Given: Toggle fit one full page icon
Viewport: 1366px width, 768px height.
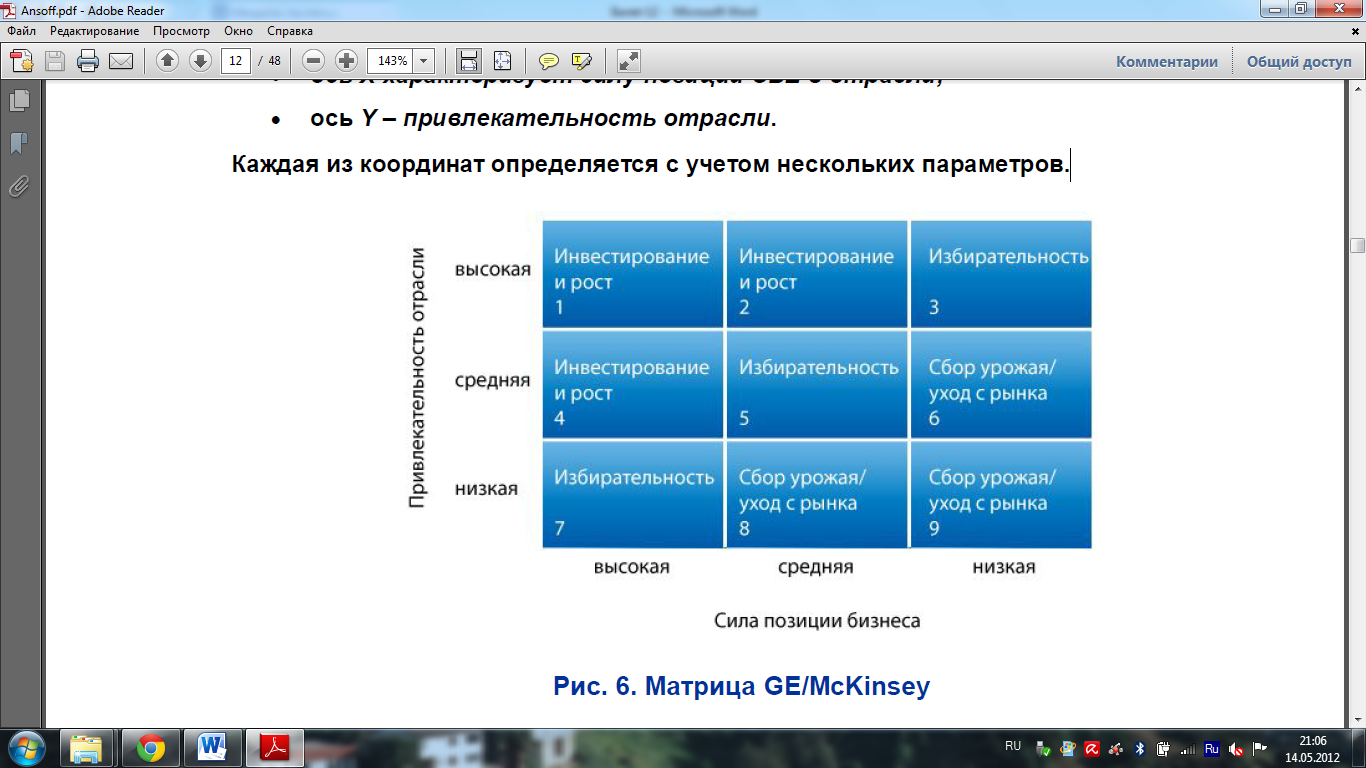Looking at the screenshot, I should [502, 61].
